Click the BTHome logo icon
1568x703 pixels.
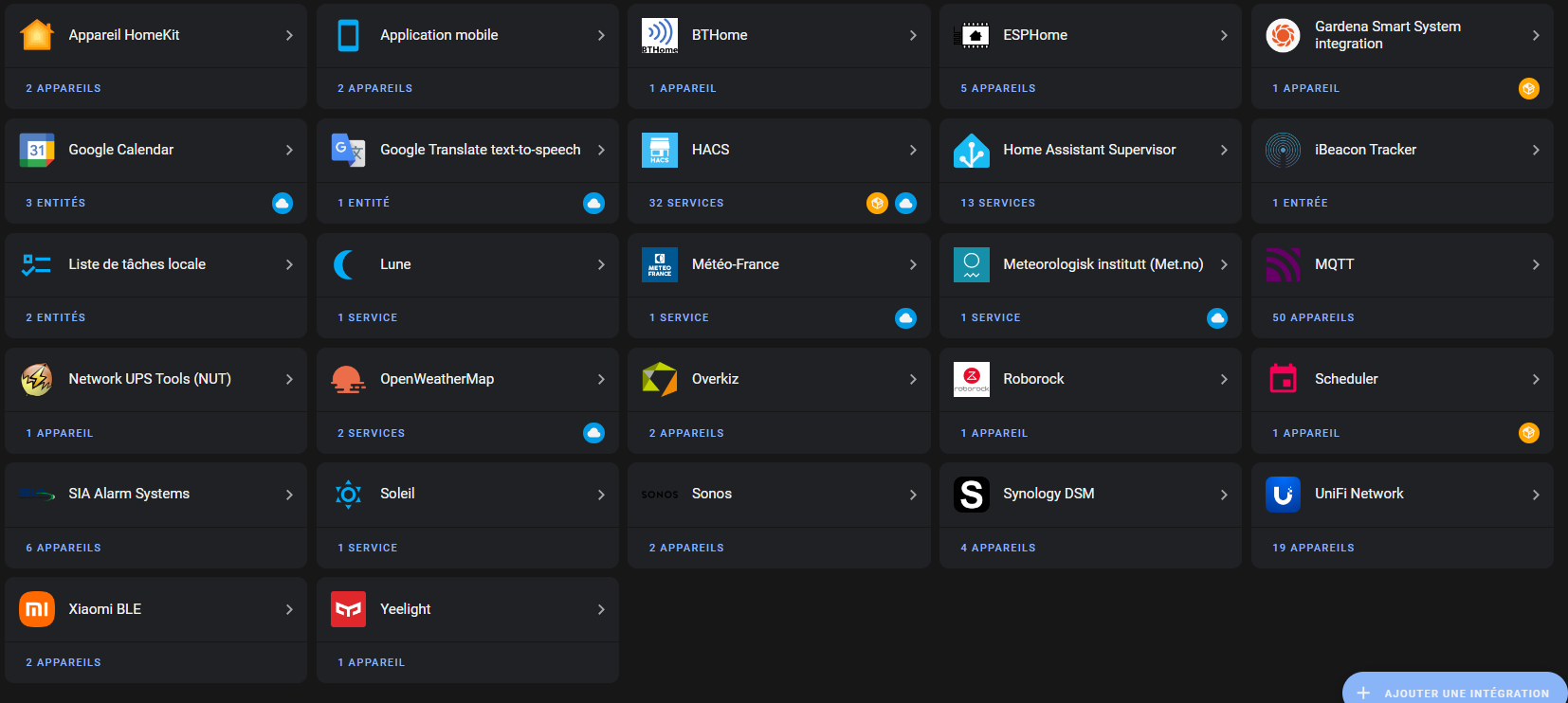coord(660,35)
